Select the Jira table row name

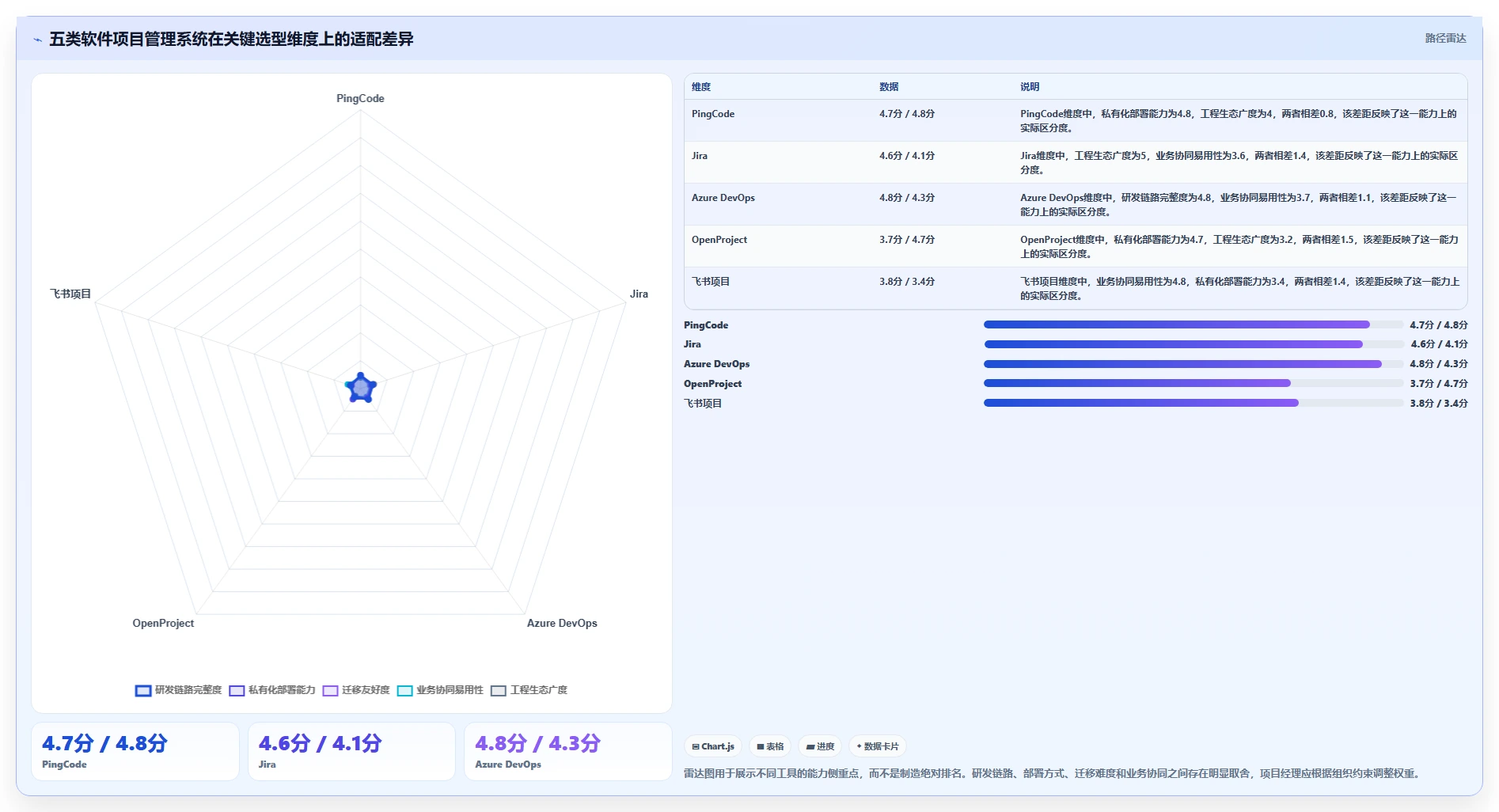[x=700, y=156]
